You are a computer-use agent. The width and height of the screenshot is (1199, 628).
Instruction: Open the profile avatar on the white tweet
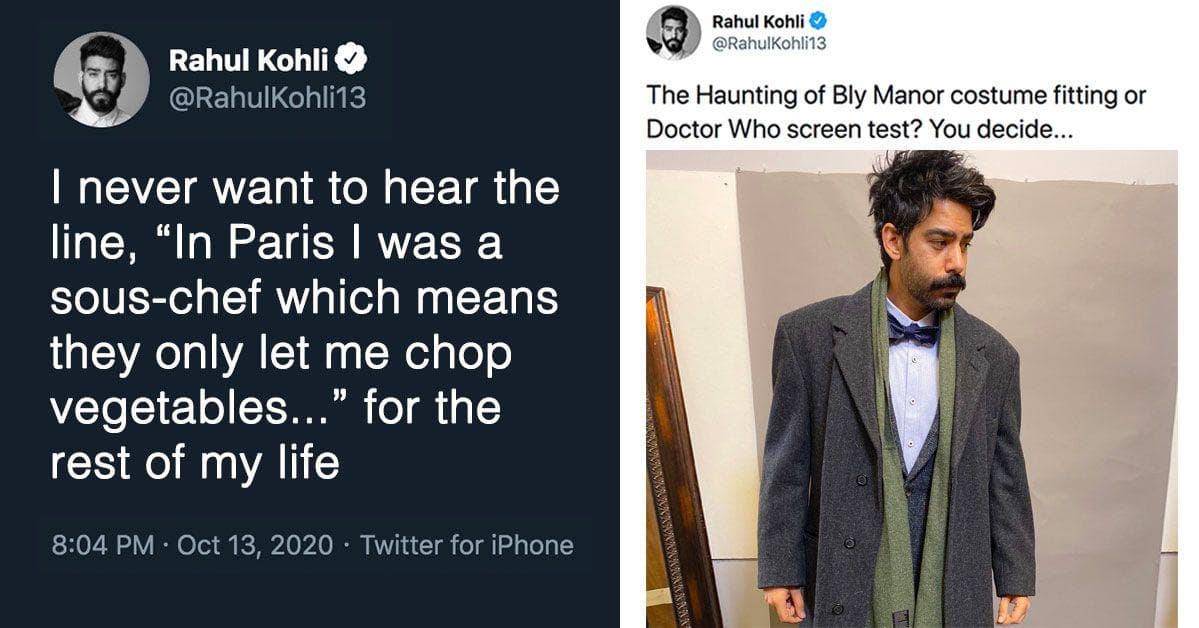tap(673, 33)
